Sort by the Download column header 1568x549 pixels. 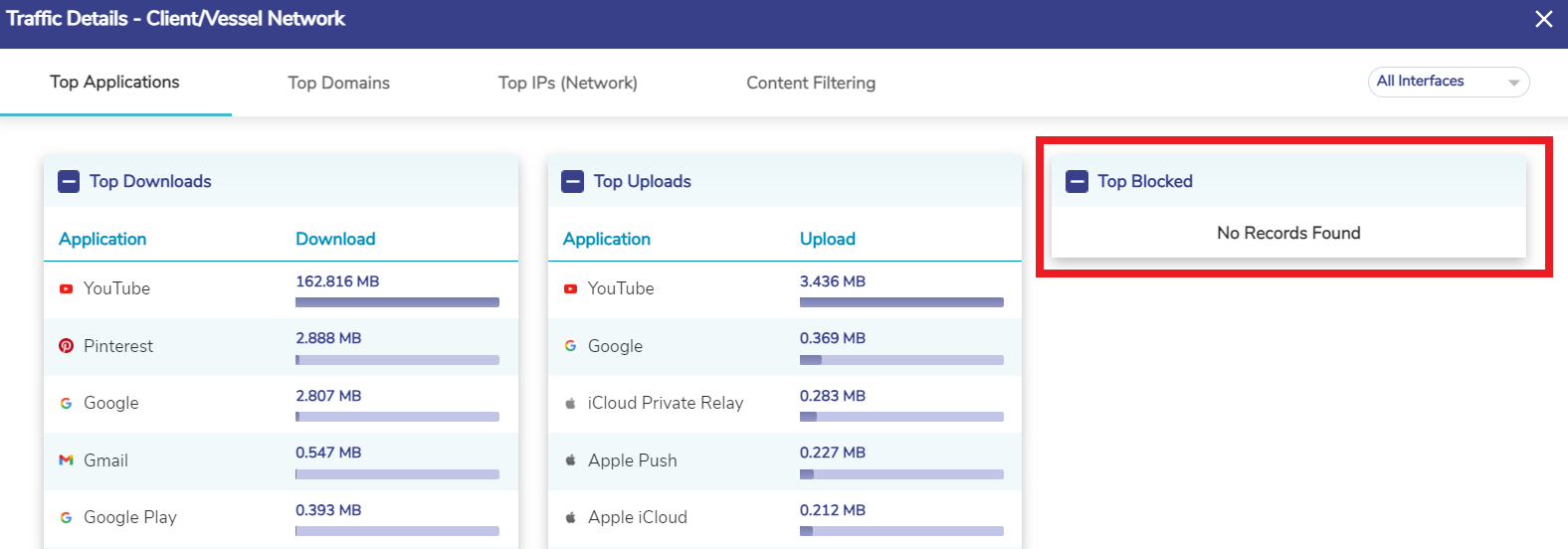click(335, 240)
